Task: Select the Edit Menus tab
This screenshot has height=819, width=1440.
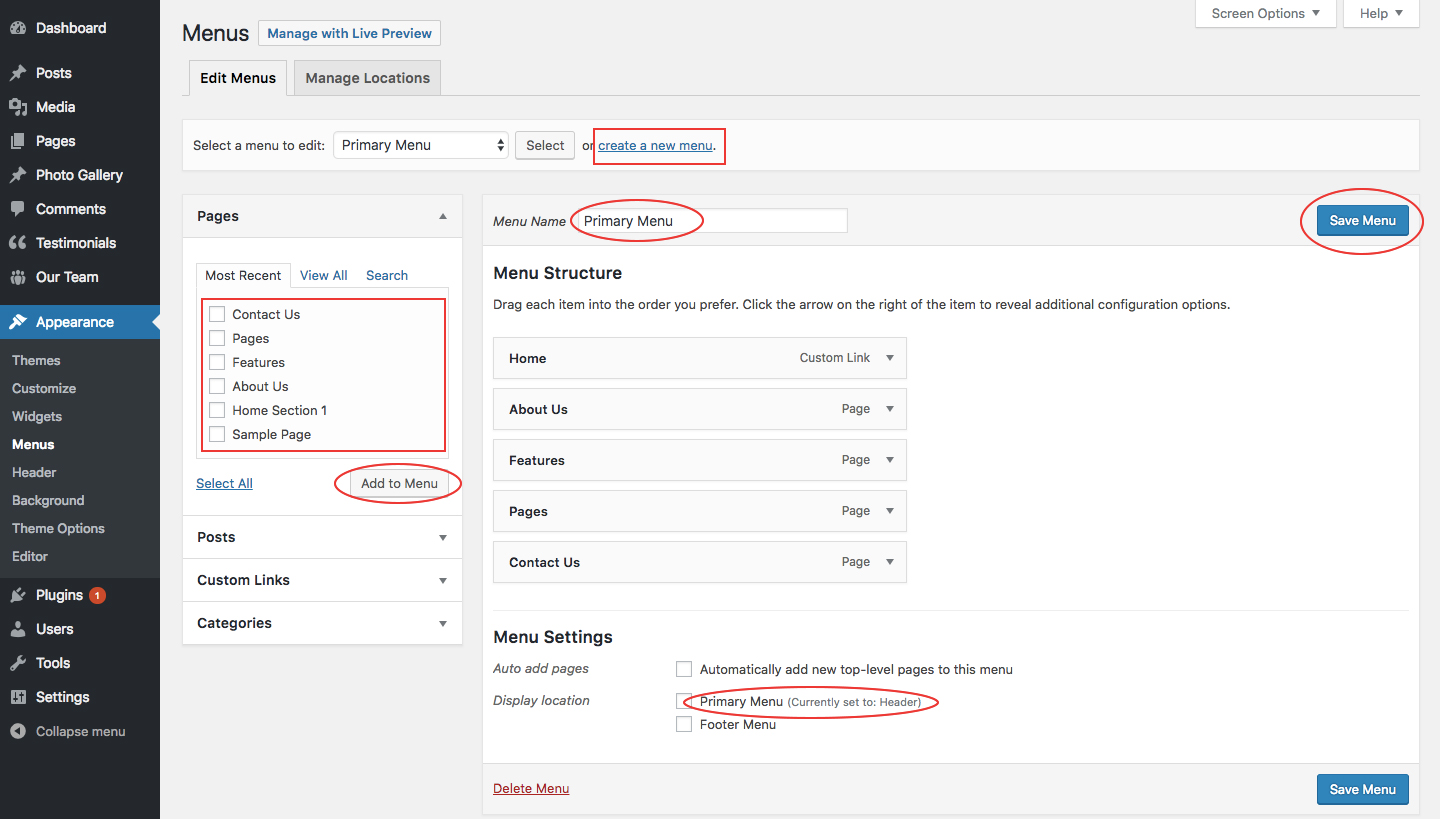Action: [x=238, y=78]
